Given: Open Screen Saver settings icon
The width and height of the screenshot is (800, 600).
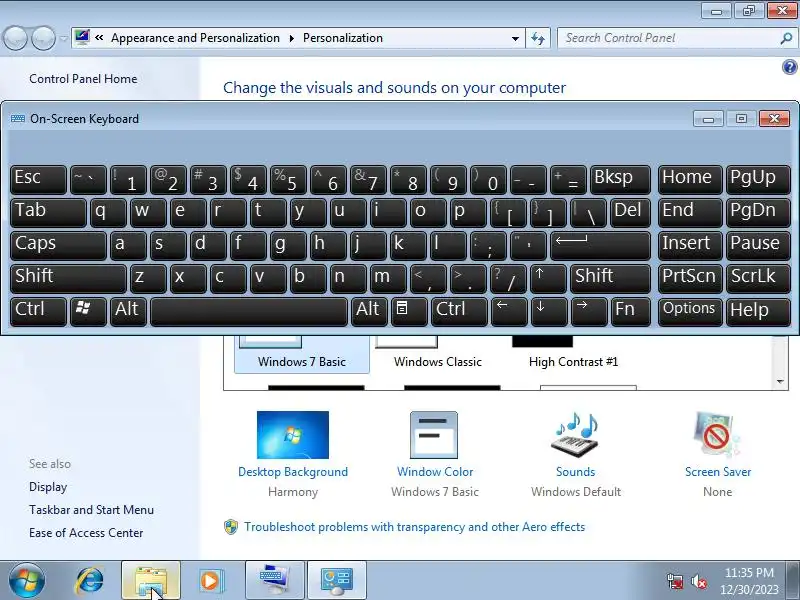Looking at the screenshot, I should 717,435.
